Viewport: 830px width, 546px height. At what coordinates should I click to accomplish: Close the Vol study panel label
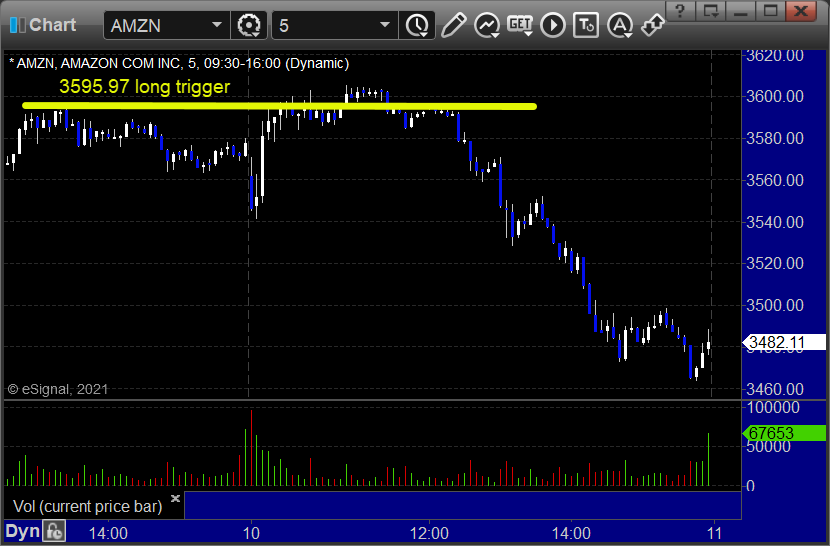[x=176, y=498]
